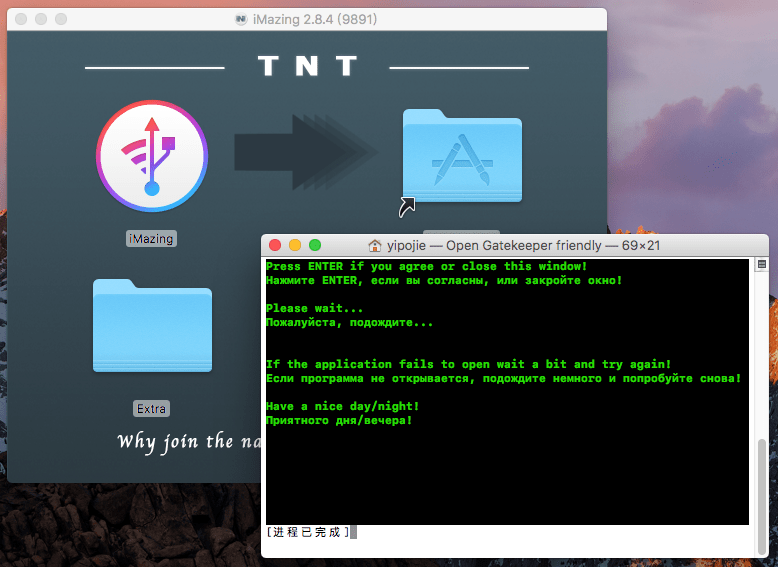The height and width of the screenshot is (567, 778).
Task: Zoom the Terminal window with green button
Action: coord(315,245)
